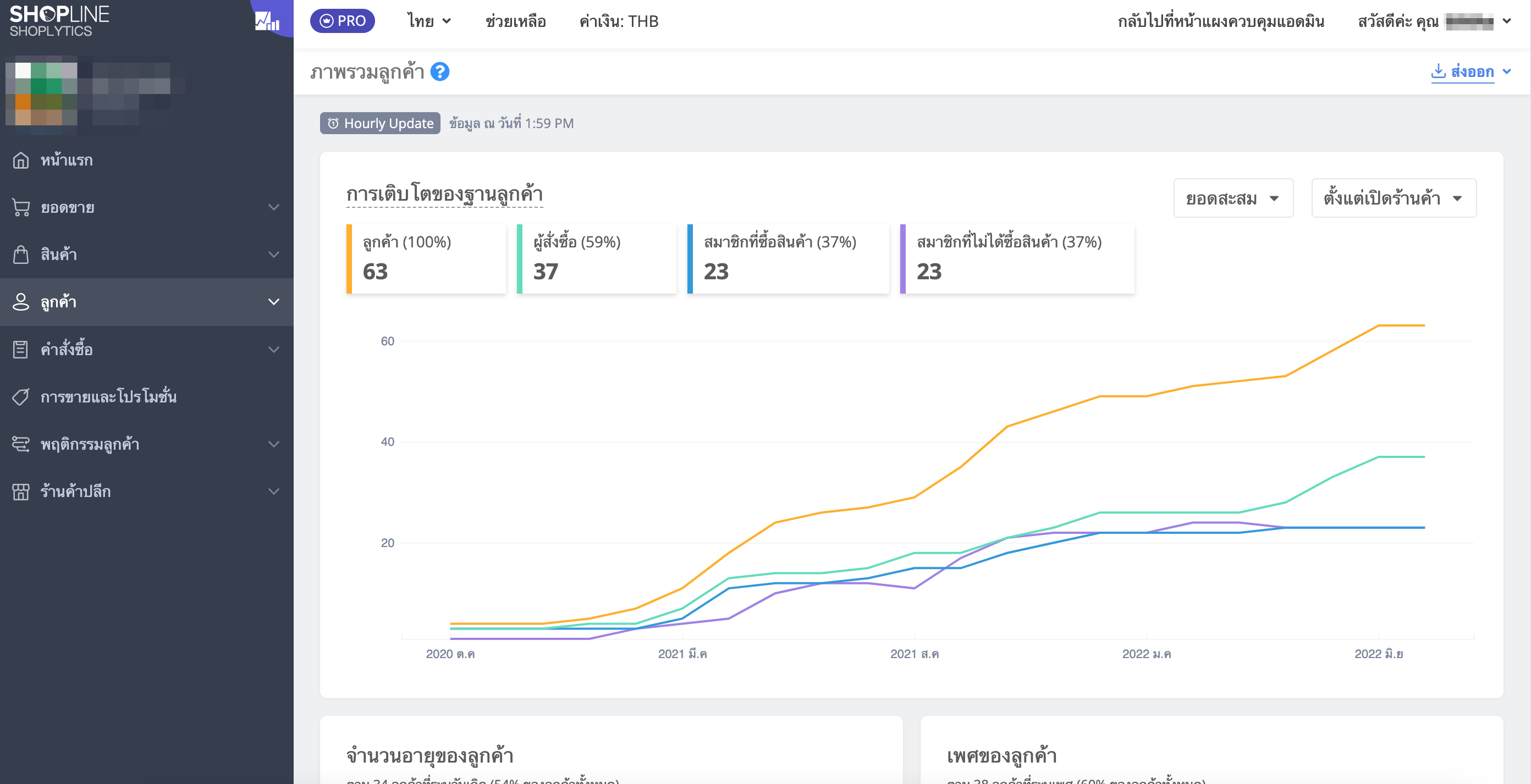
Task: Click the Hourly Update badge
Action: 380,123
